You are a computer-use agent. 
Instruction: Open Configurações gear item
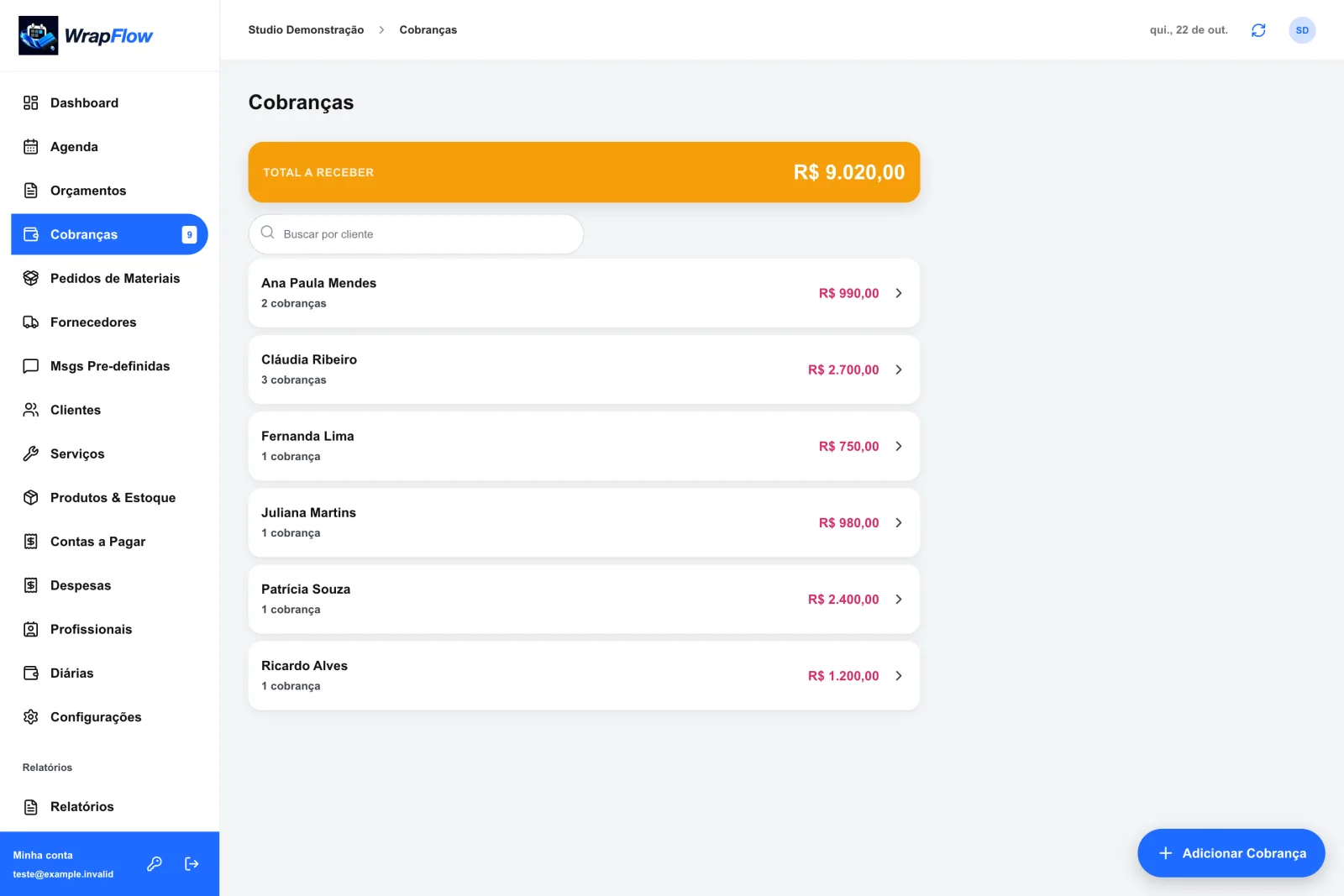(x=109, y=717)
